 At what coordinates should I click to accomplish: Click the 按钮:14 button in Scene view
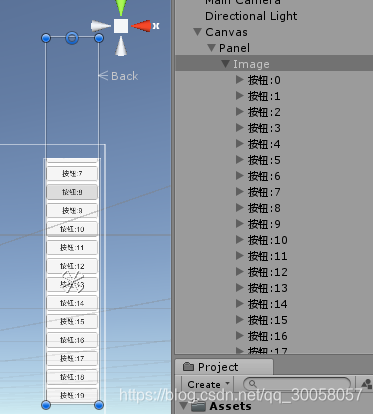click(x=72, y=303)
